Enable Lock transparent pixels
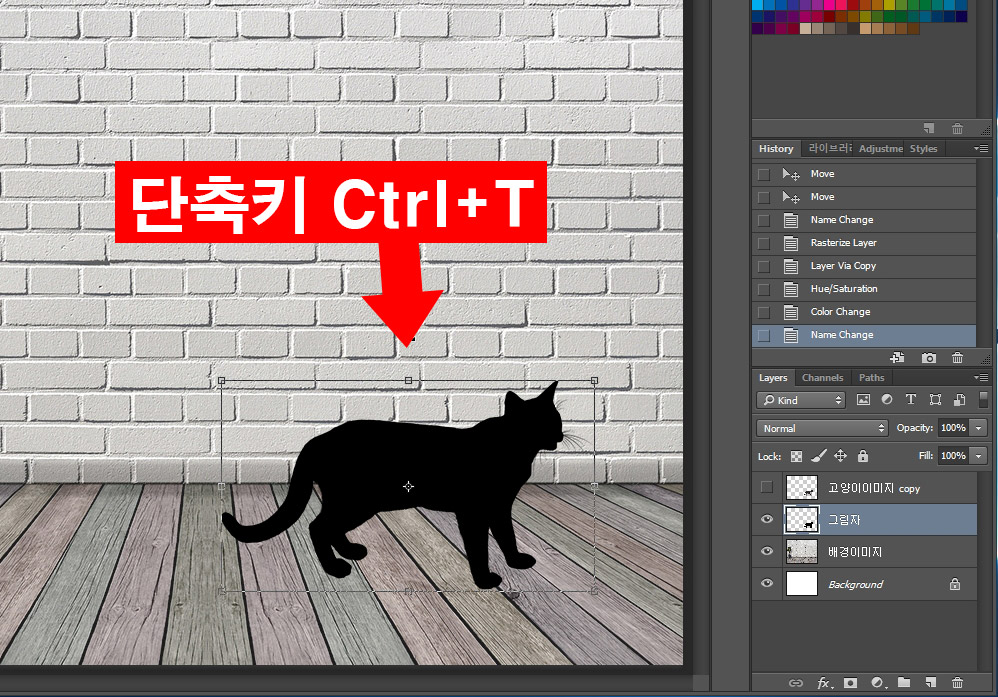 (795, 455)
